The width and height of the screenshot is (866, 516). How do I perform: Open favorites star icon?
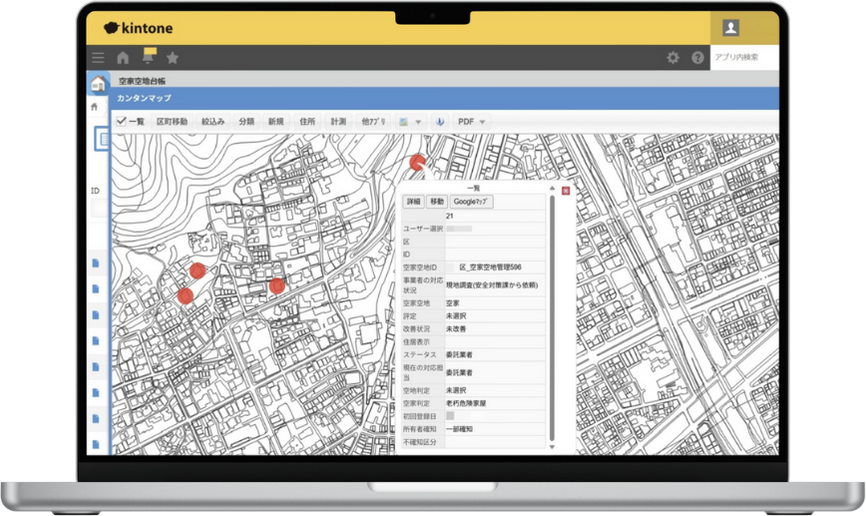[x=172, y=58]
